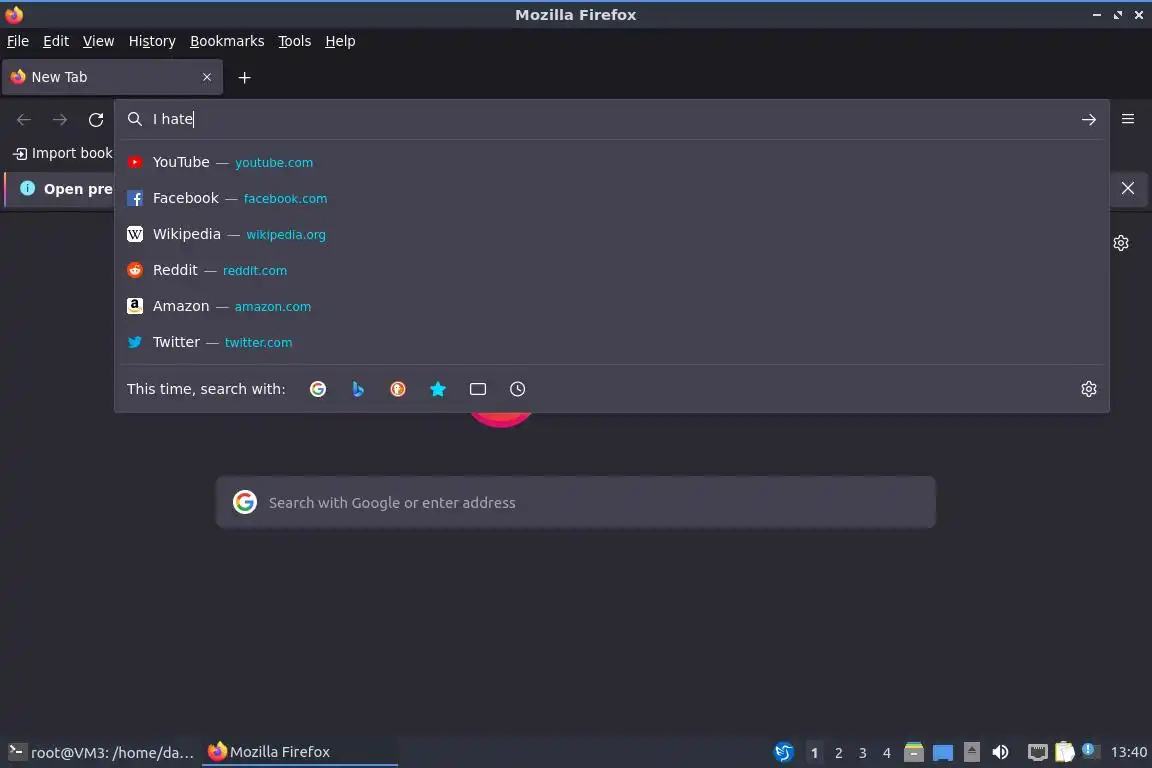Screen dimensions: 1152x768
Task: Open the Bookmarks menu
Action: click(x=227, y=41)
